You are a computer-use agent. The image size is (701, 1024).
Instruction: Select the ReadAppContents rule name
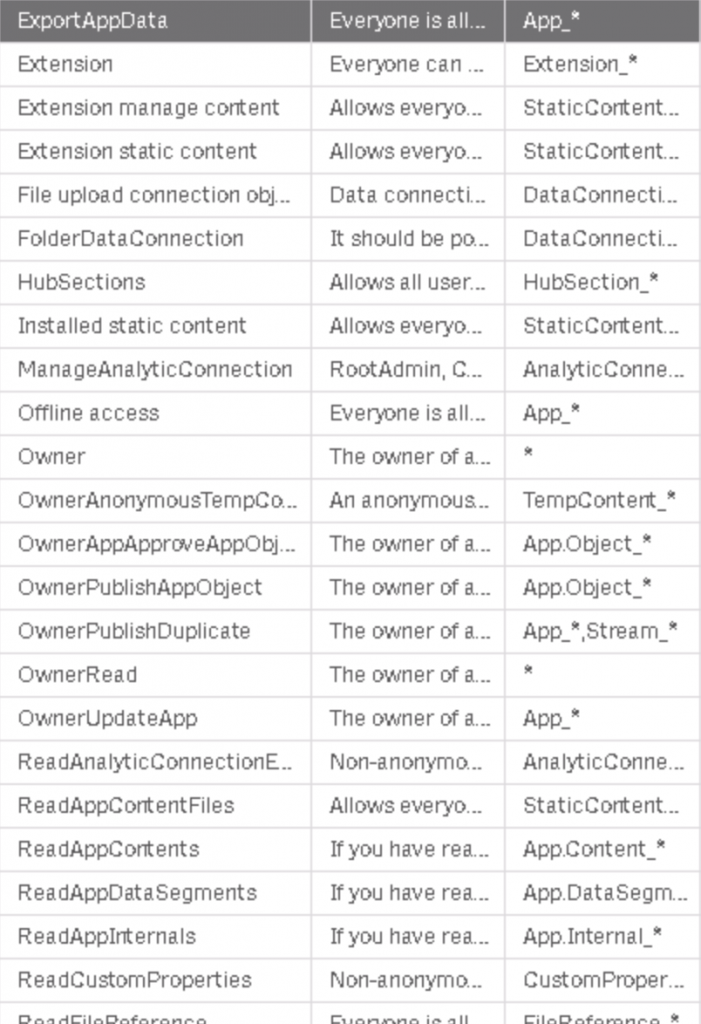click(109, 849)
